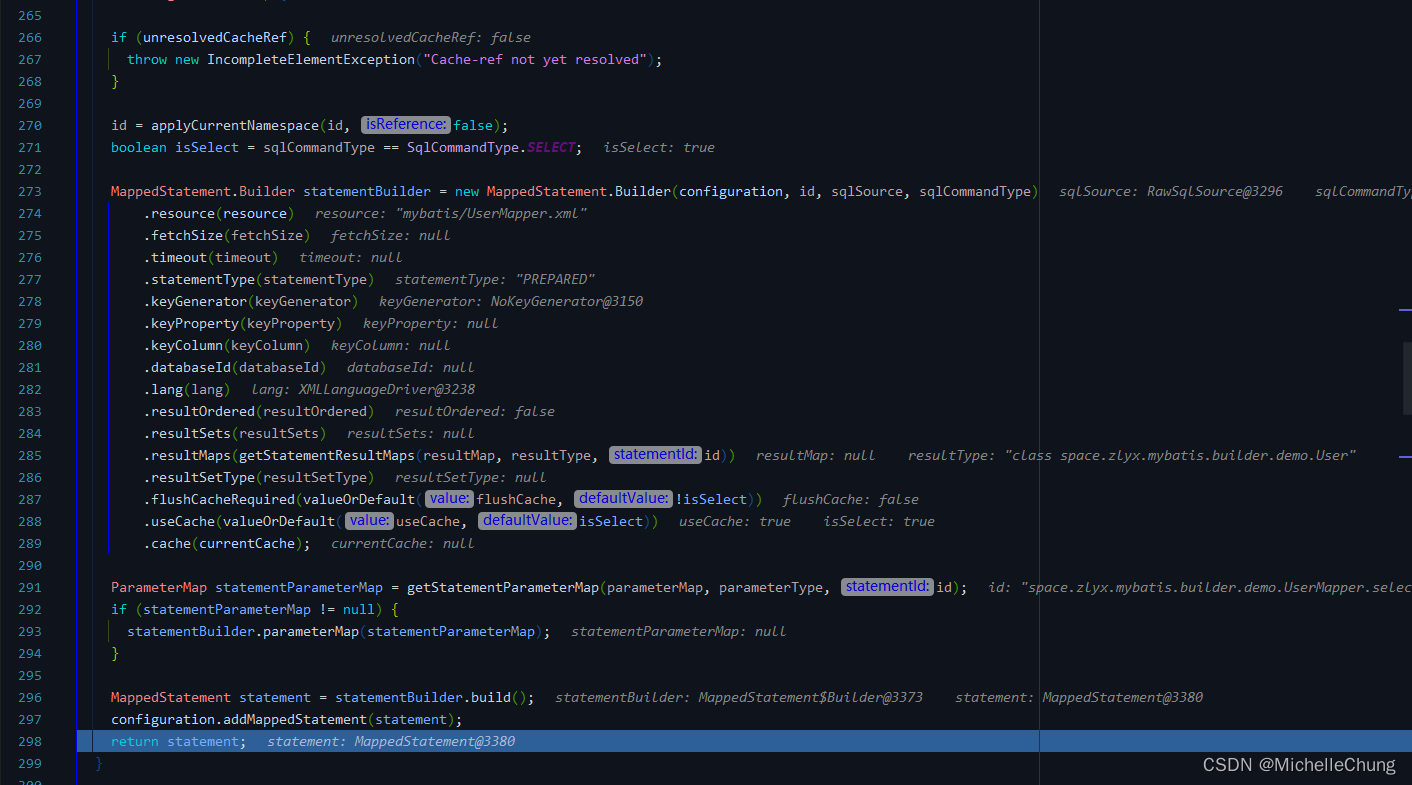This screenshot has height=785, width=1412.
Task: Click the "Cache-ref not yet resolved" string
Action: click(x=534, y=59)
